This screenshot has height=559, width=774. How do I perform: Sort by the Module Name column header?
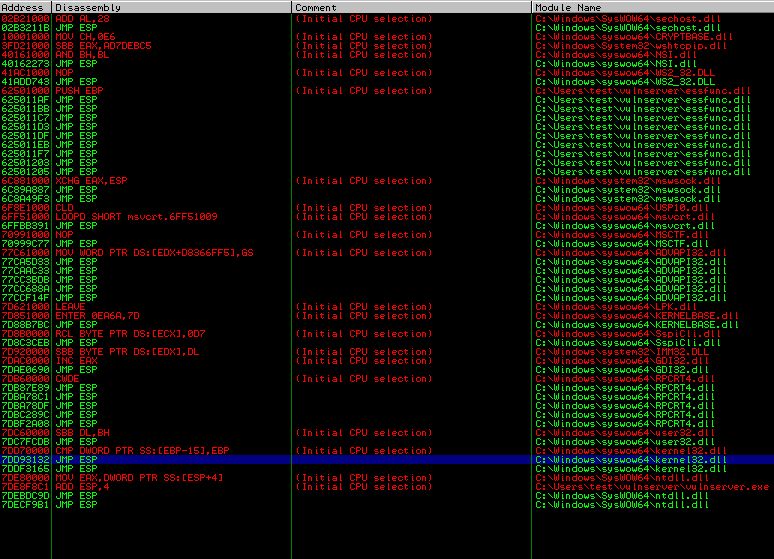[x=653, y=7]
